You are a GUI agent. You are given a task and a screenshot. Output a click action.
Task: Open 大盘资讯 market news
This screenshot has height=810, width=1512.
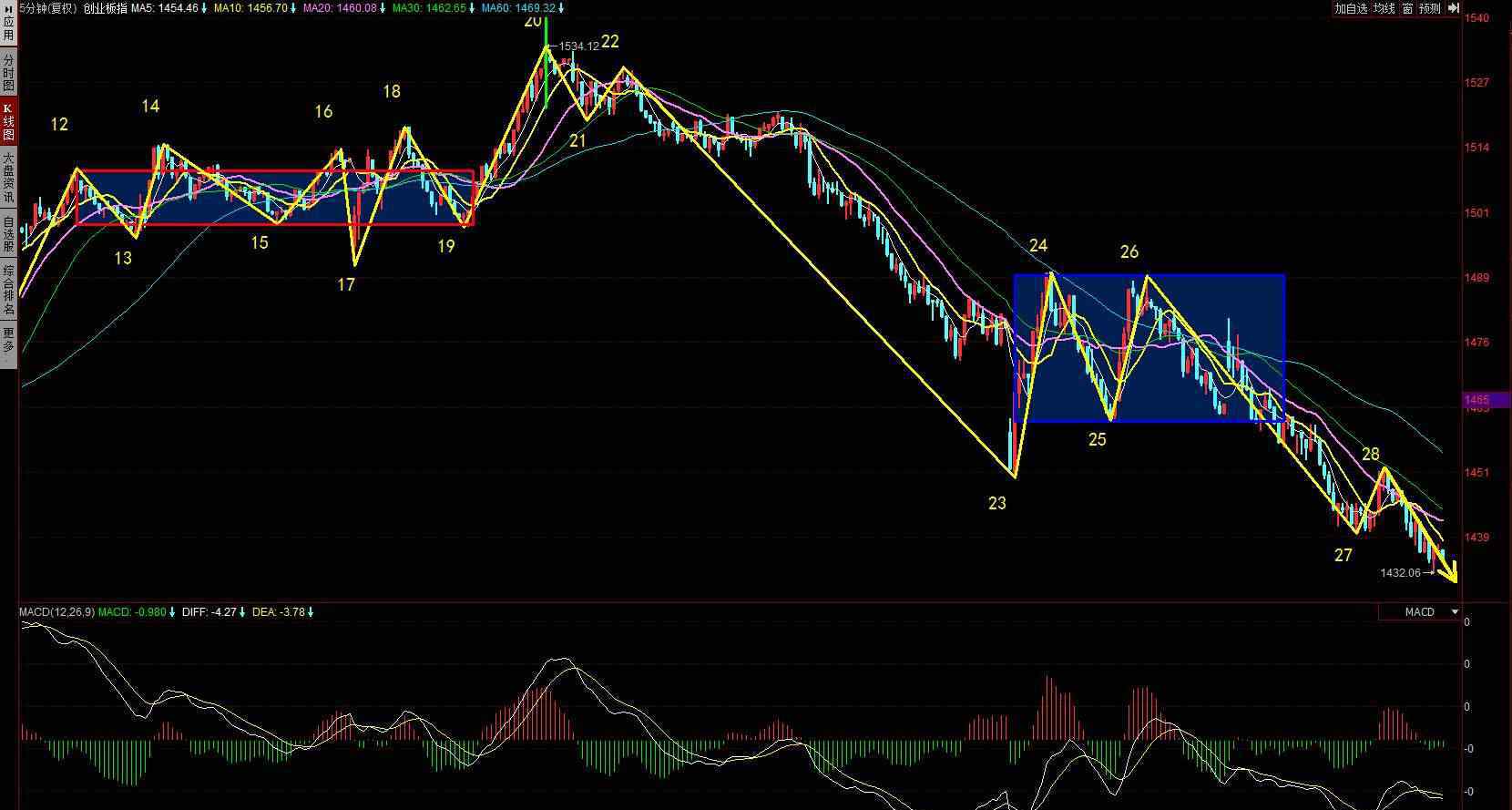tap(8, 178)
